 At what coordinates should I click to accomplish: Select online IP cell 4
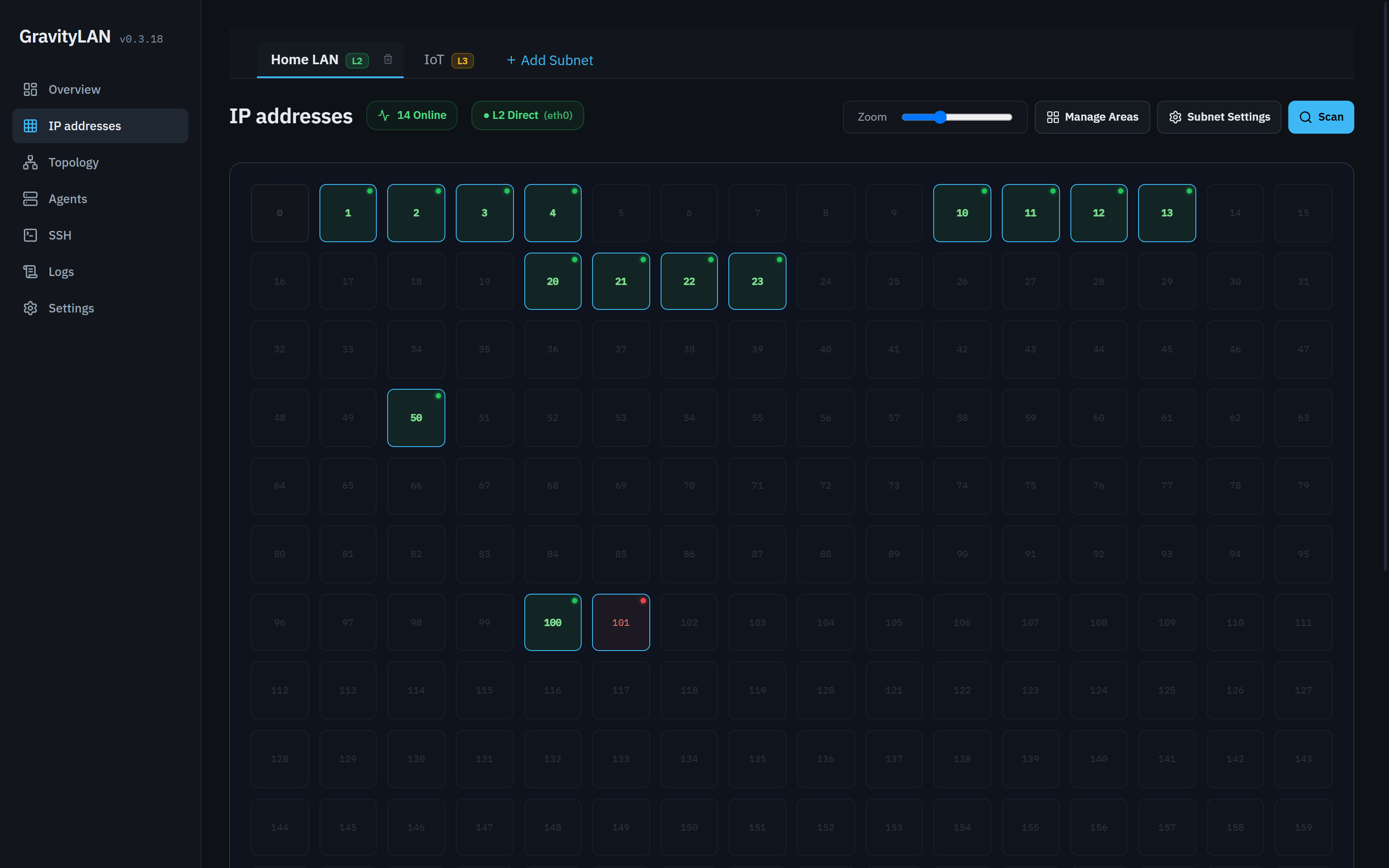(553, 213)
